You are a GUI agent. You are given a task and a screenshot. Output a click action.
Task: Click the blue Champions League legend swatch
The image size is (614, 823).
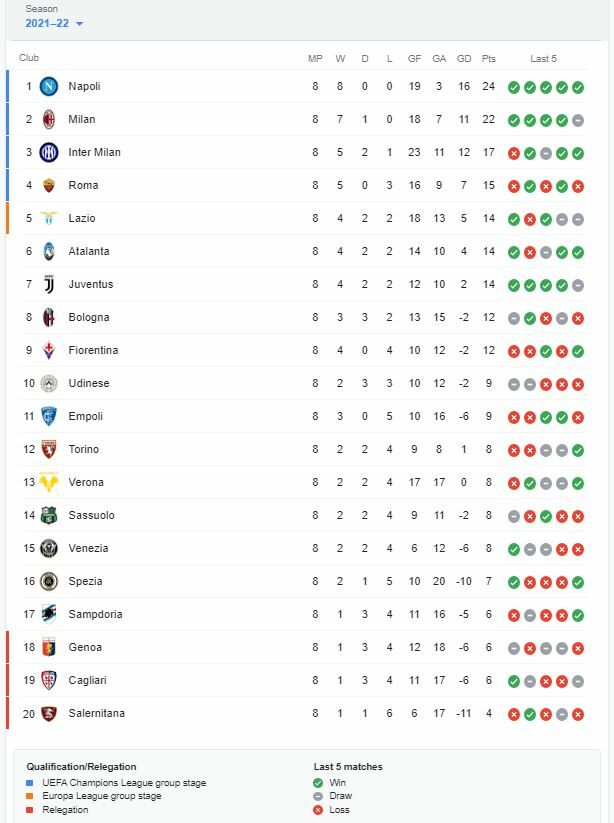point(30,783)
